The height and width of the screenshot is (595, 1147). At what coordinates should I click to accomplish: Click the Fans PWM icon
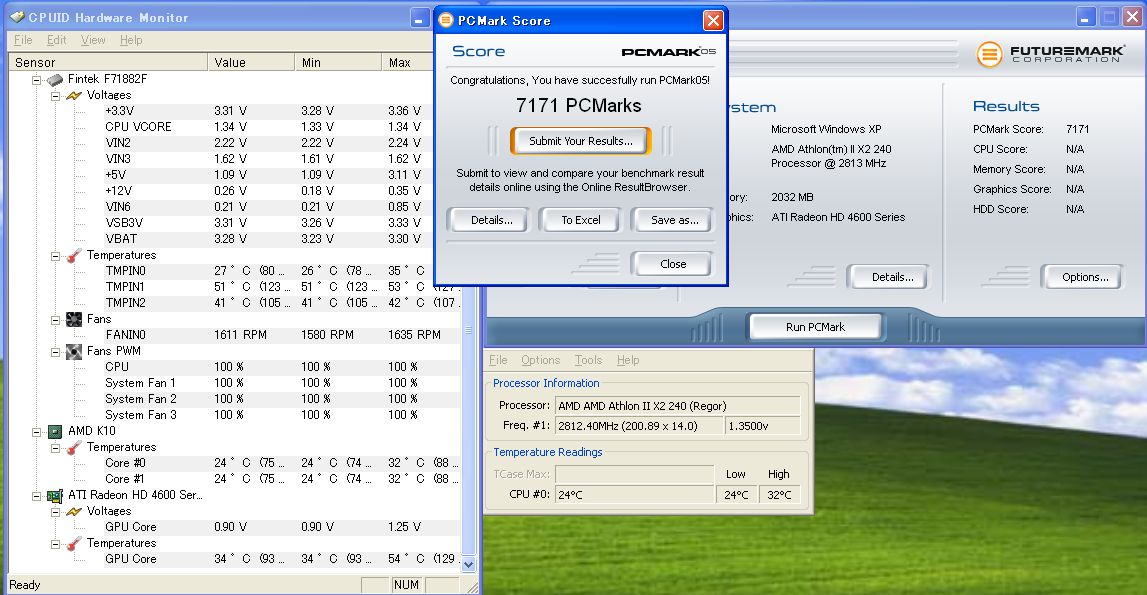[x=74, y=351]
